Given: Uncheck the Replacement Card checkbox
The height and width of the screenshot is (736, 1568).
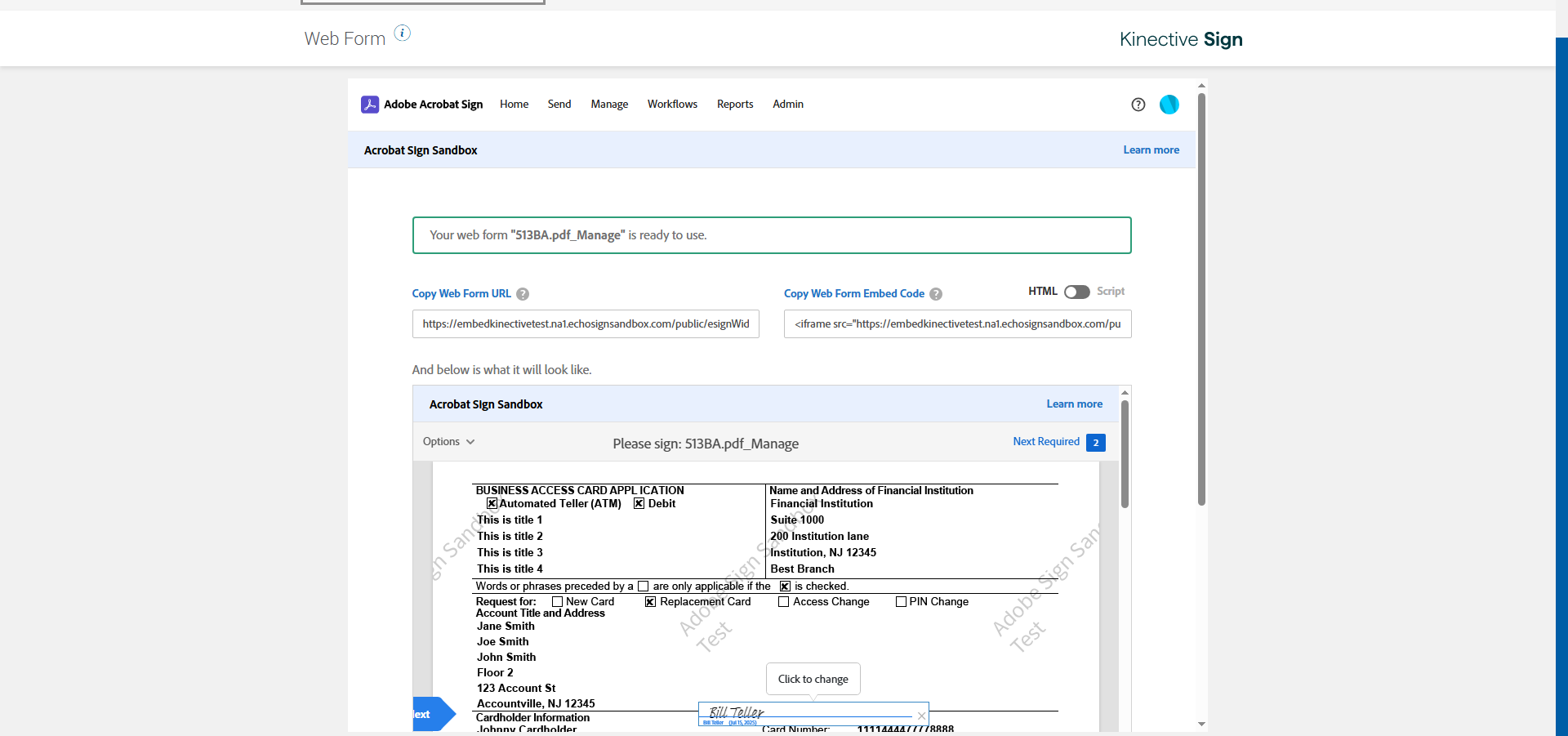Looking at the screenshot, I should tap(650, 602).
